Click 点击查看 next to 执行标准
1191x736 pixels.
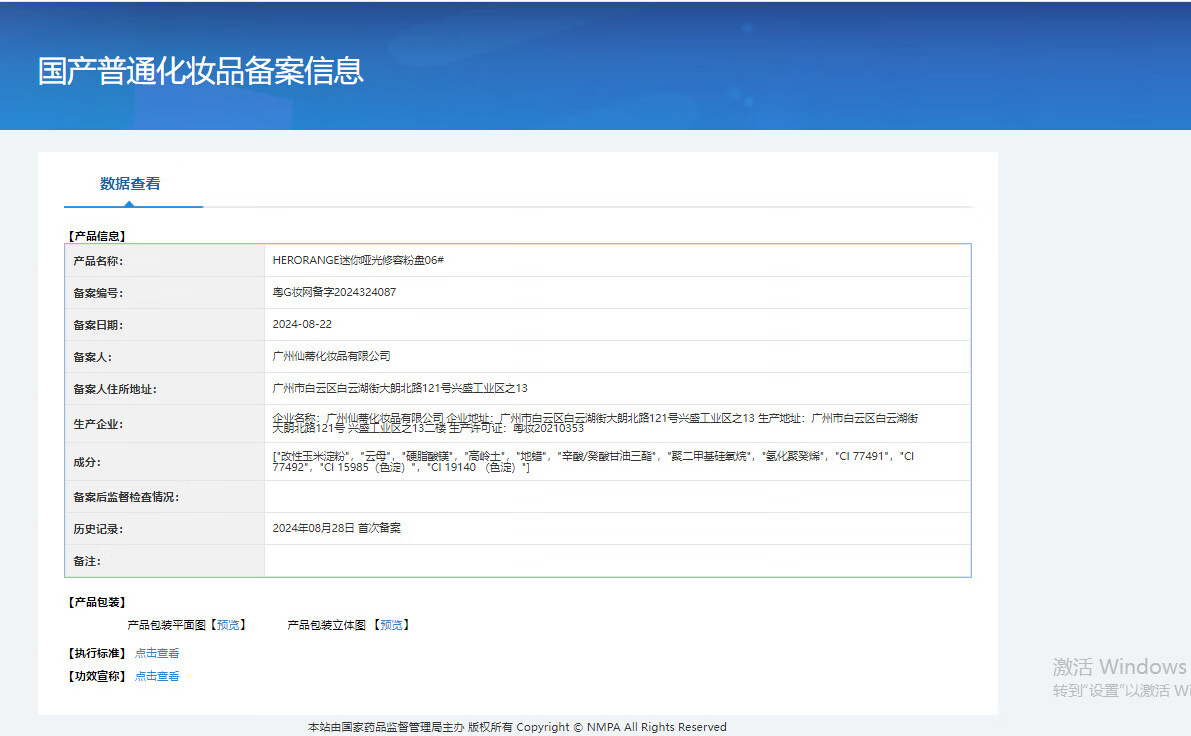pos(157,653)
